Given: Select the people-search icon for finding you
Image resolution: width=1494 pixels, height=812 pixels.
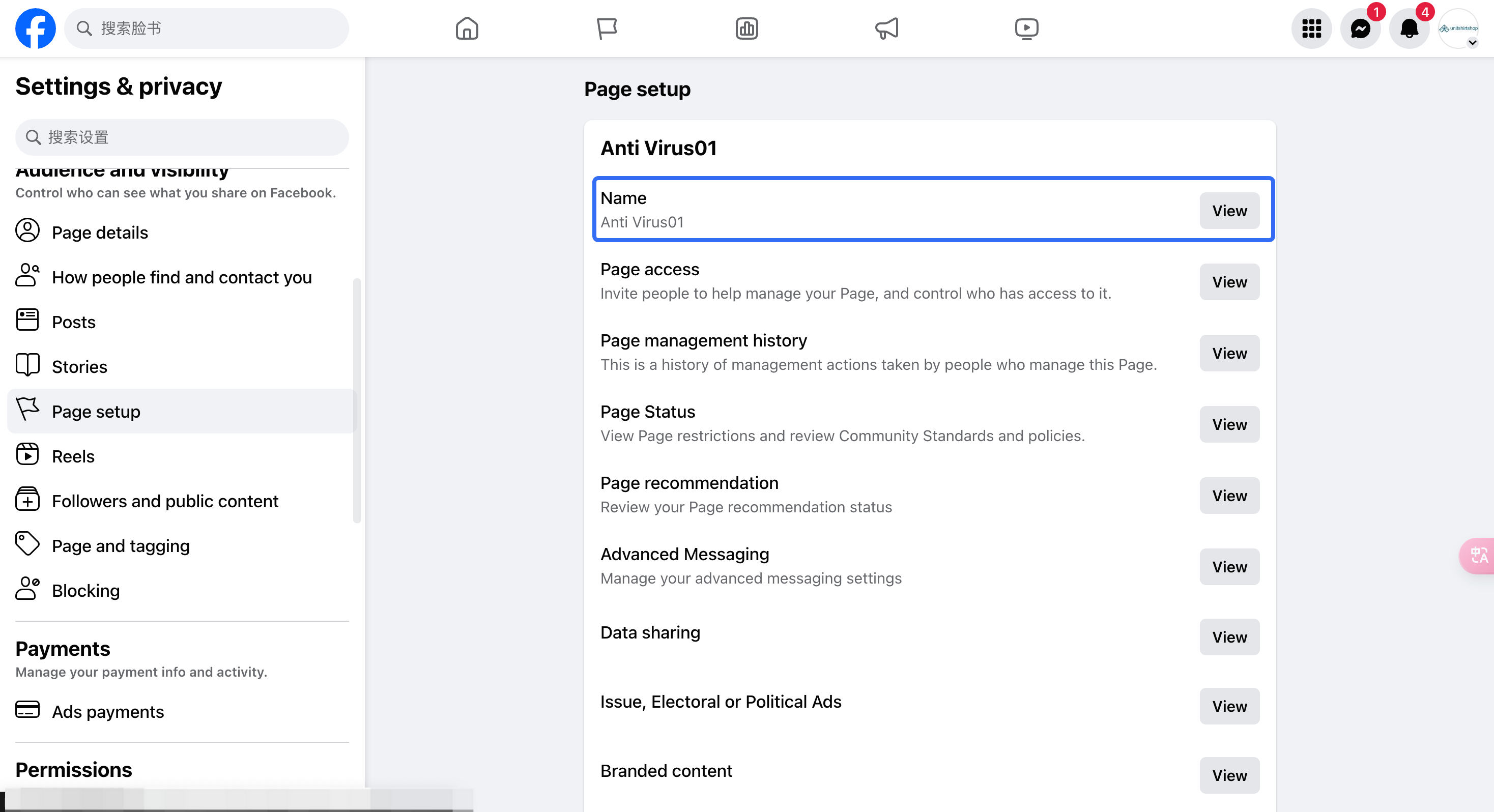Looking at the screenshot, I should (x=27, y=276).
